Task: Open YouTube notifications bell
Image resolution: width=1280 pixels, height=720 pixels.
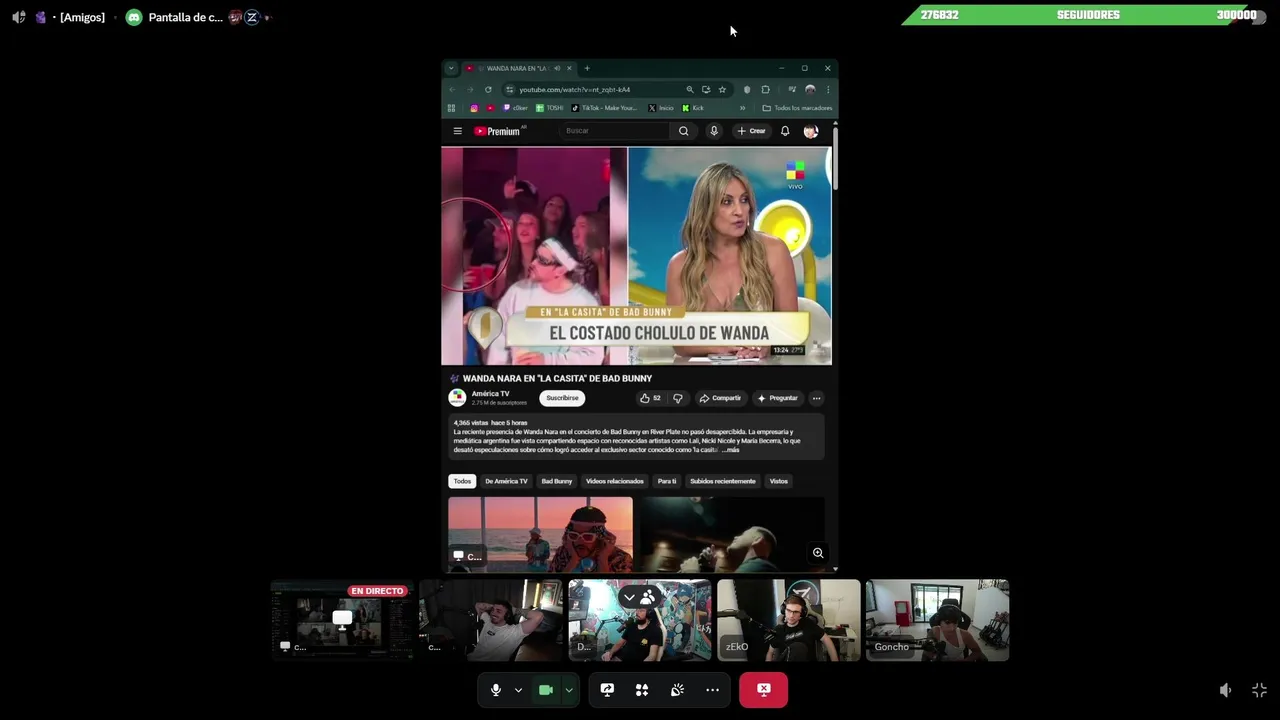Action: tap(785, 131)
